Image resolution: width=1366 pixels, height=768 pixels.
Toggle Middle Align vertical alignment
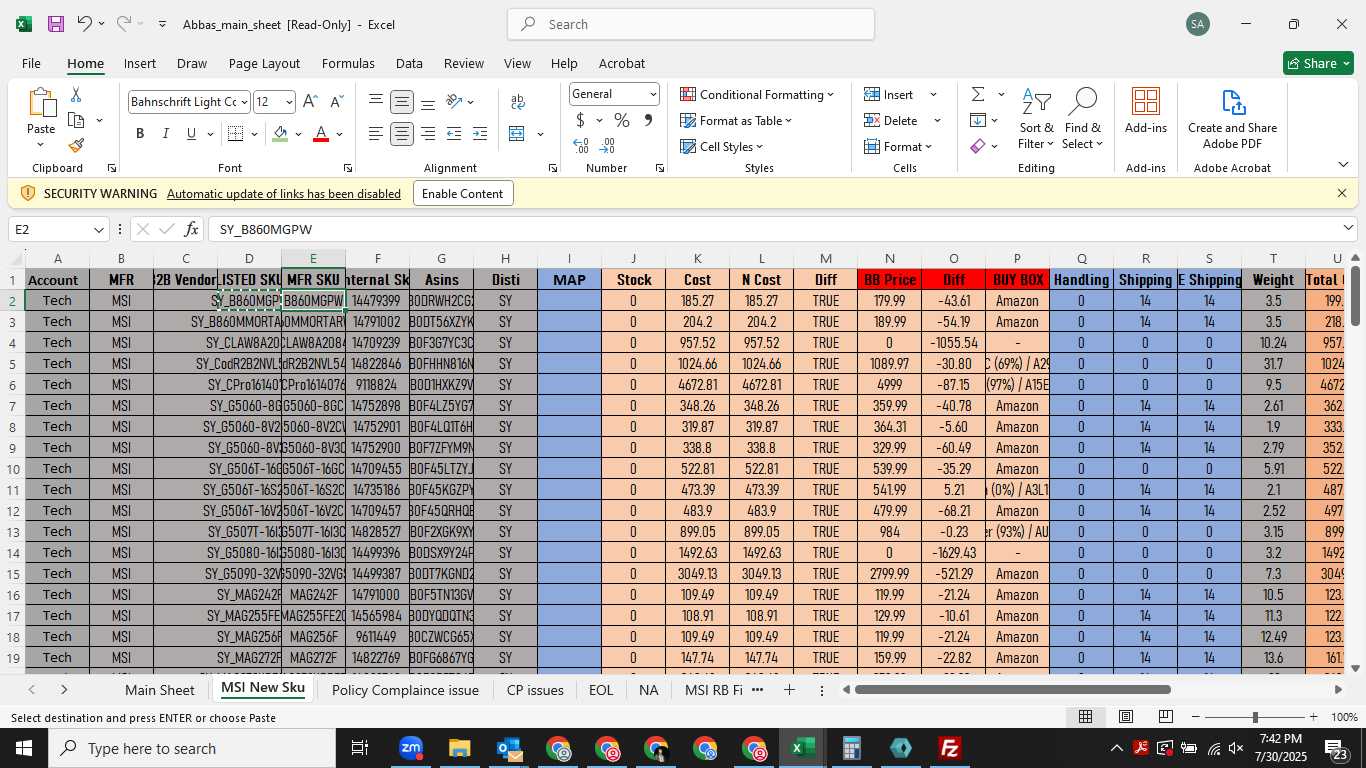coord(402,101)
